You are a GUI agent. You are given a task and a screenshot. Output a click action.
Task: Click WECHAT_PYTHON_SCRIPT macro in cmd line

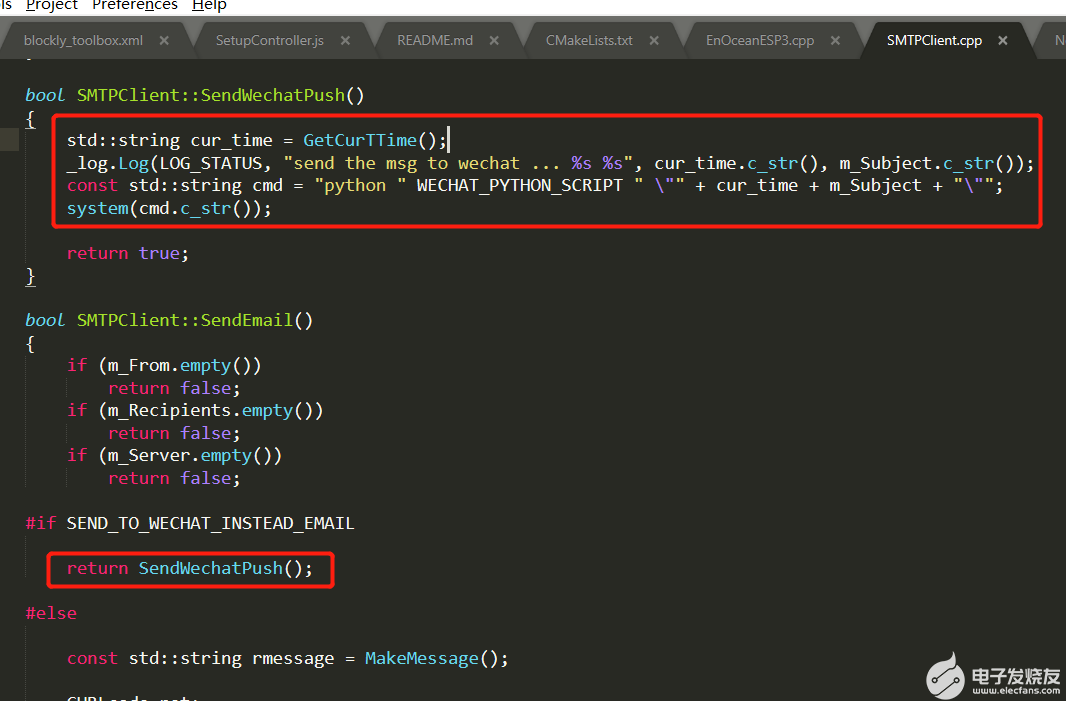pos(519,186)
